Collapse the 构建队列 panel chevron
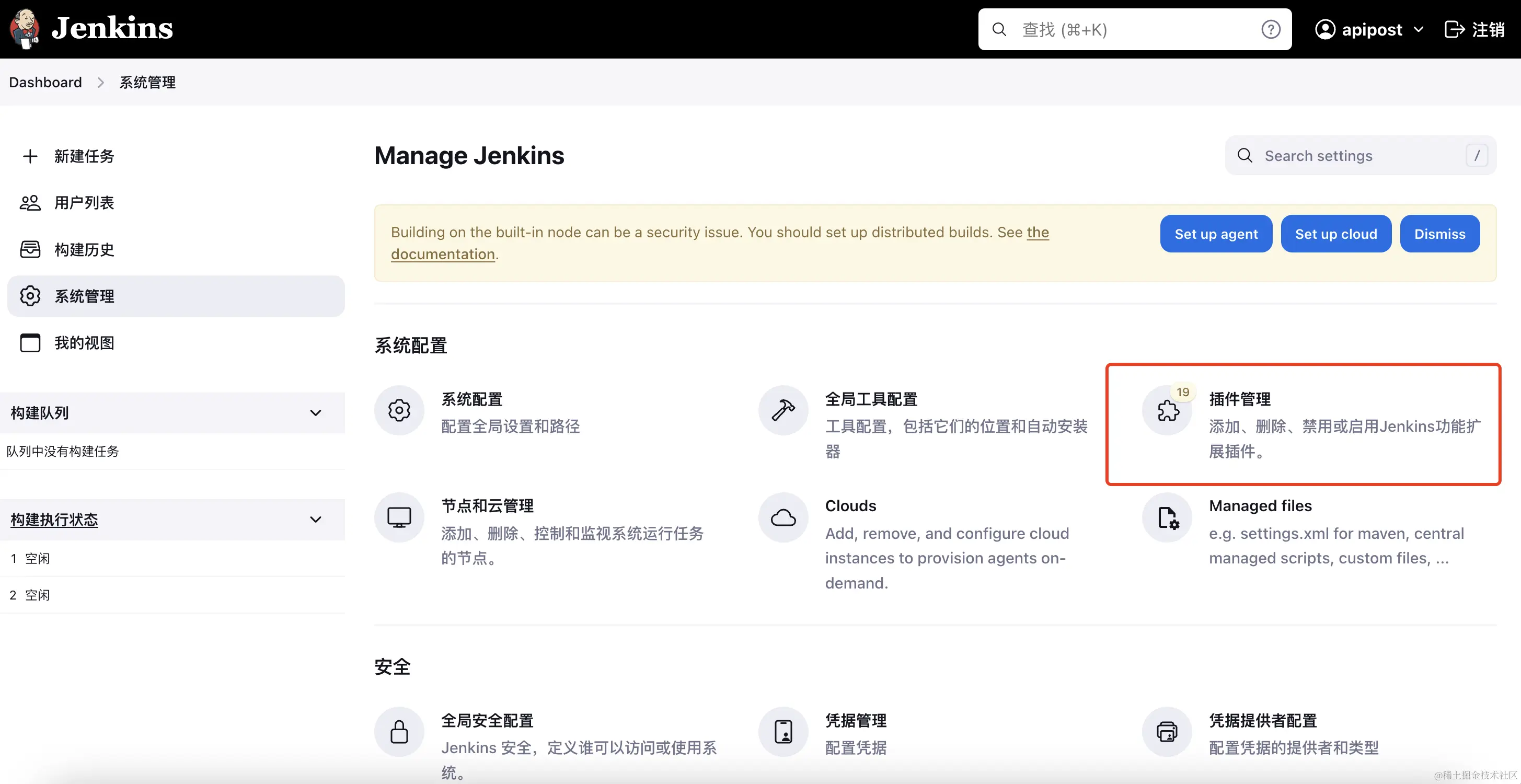Screen dimensions: 1521x784 [316, 413]
